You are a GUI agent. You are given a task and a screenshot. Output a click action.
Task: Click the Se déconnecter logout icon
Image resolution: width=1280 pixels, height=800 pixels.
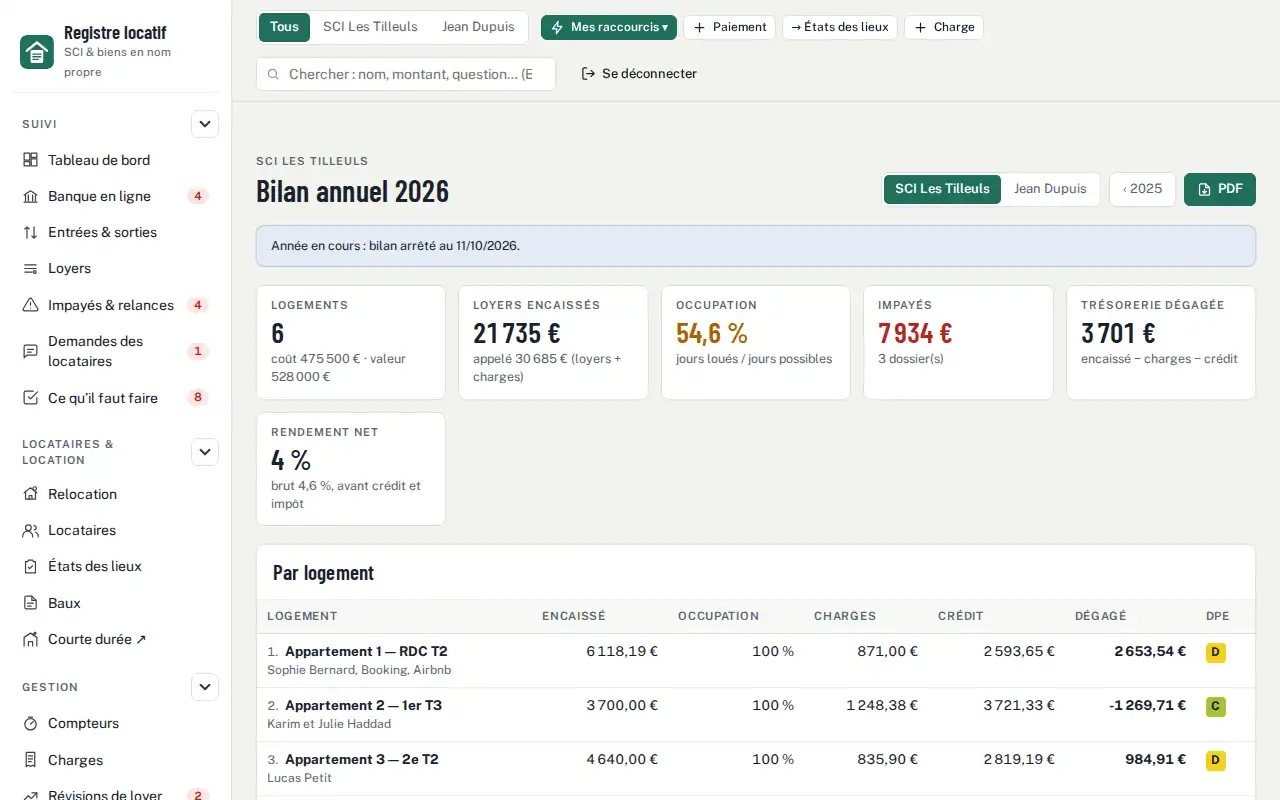coord(589,74)
